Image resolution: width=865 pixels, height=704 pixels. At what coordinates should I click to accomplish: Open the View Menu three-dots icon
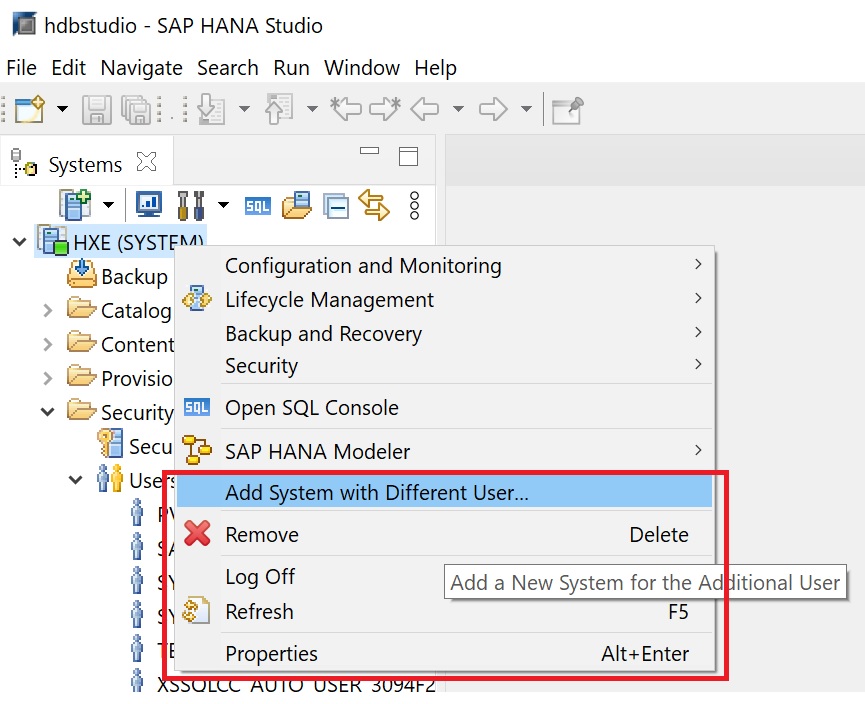(415, 206)
